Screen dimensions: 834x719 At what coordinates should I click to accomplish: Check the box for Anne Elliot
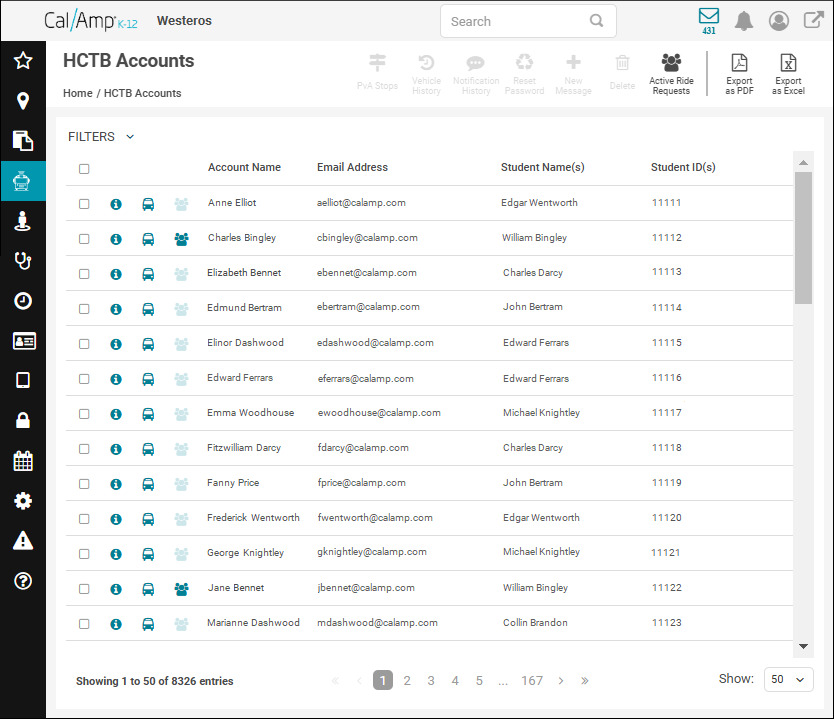[84, 204]
